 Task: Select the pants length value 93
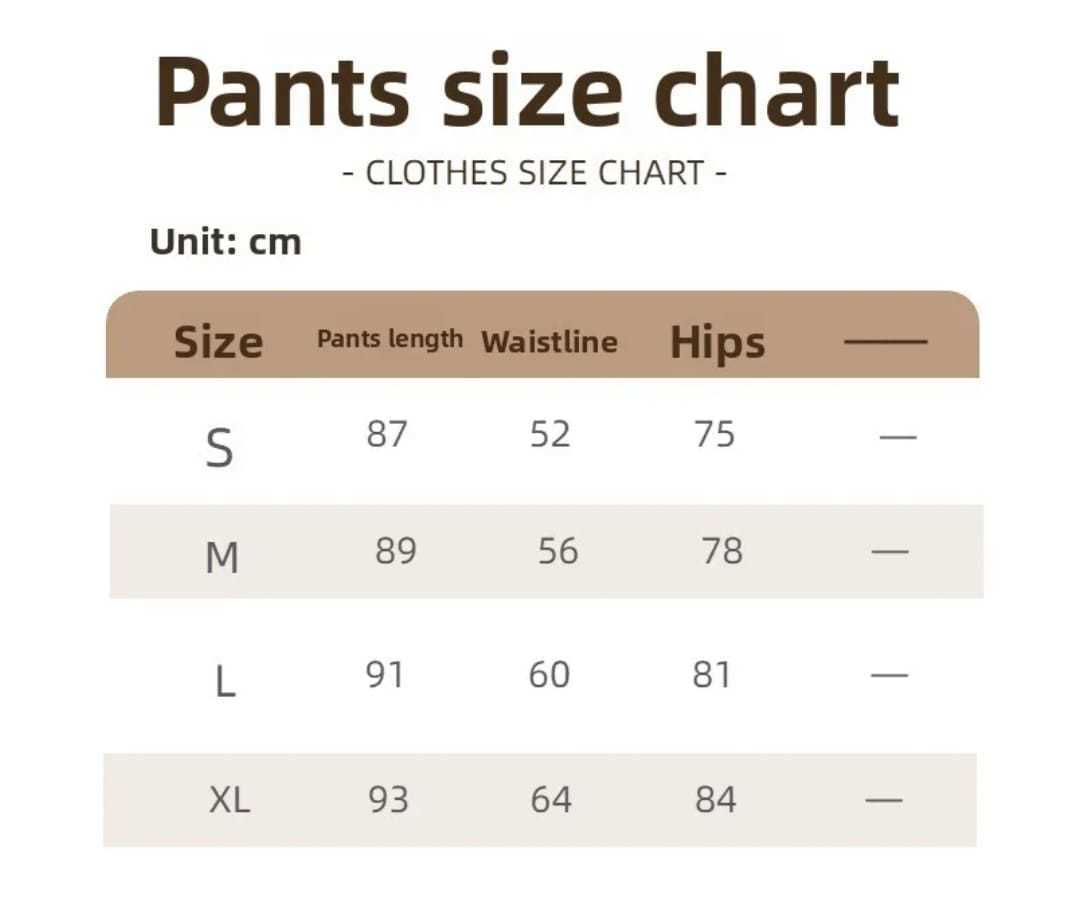coord(388,800)
